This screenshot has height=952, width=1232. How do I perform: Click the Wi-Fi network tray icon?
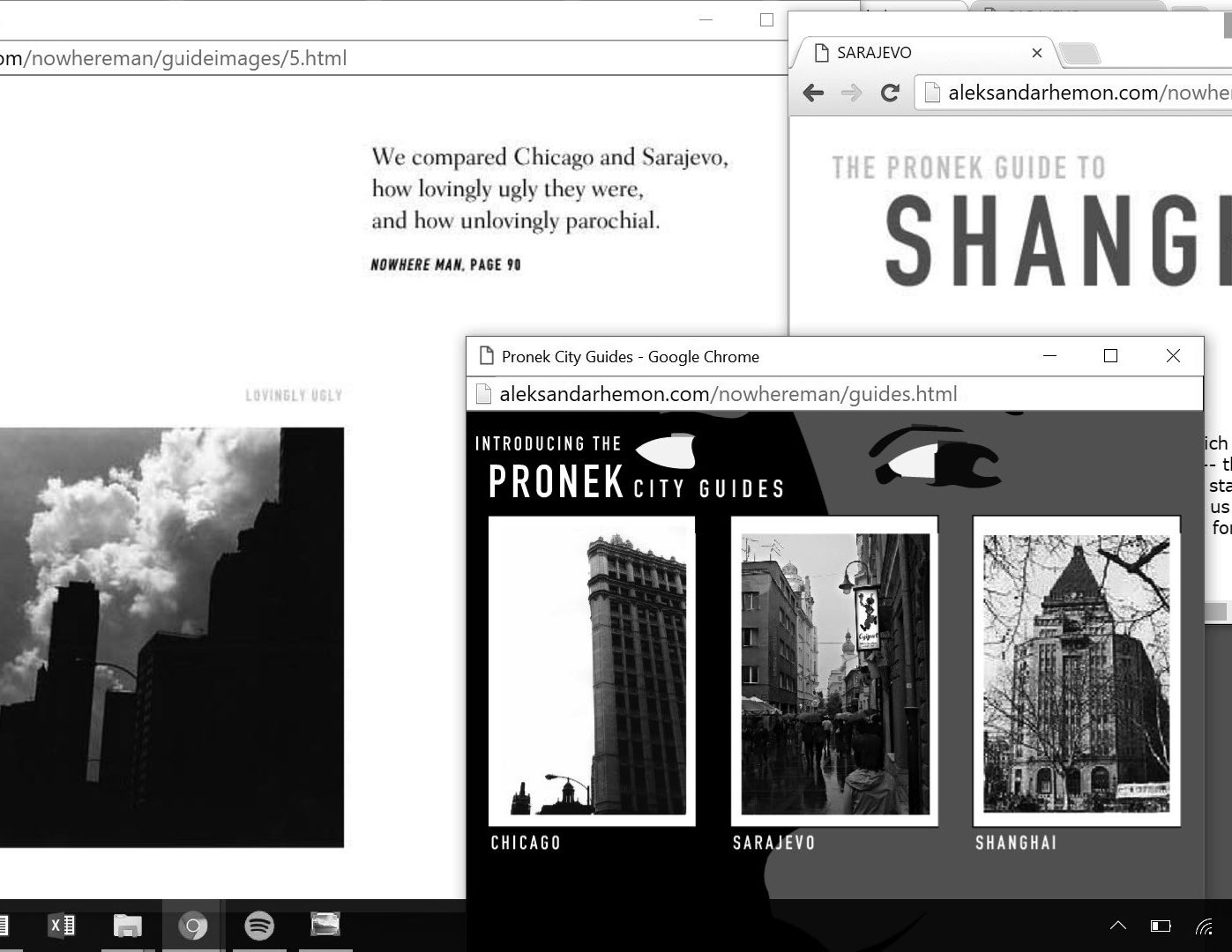pos(1205,926)
